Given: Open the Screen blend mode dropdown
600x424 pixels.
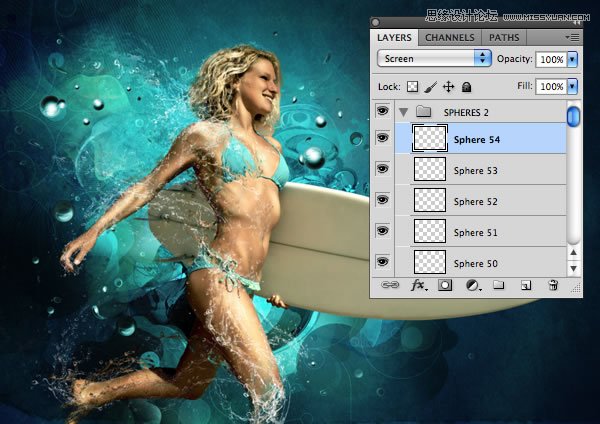Looking at the screenshot, I should 434,59.
